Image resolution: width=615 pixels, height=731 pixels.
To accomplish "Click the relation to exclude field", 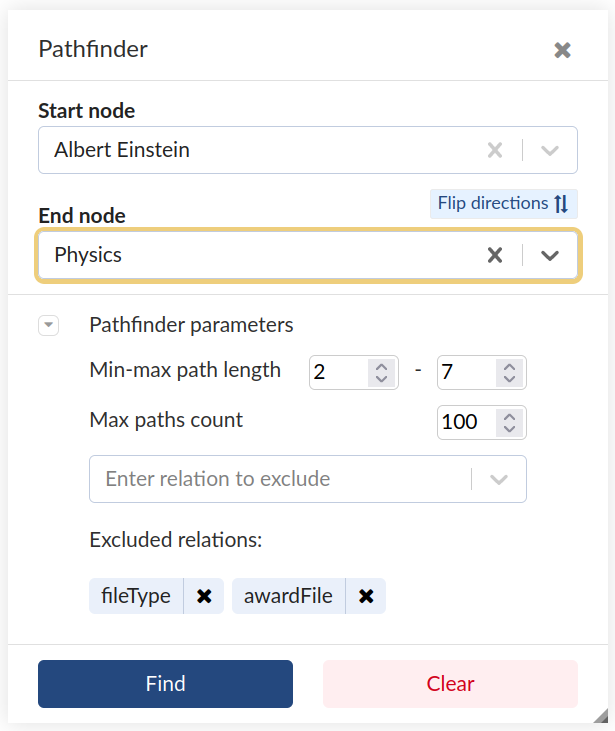I will 280,479.
